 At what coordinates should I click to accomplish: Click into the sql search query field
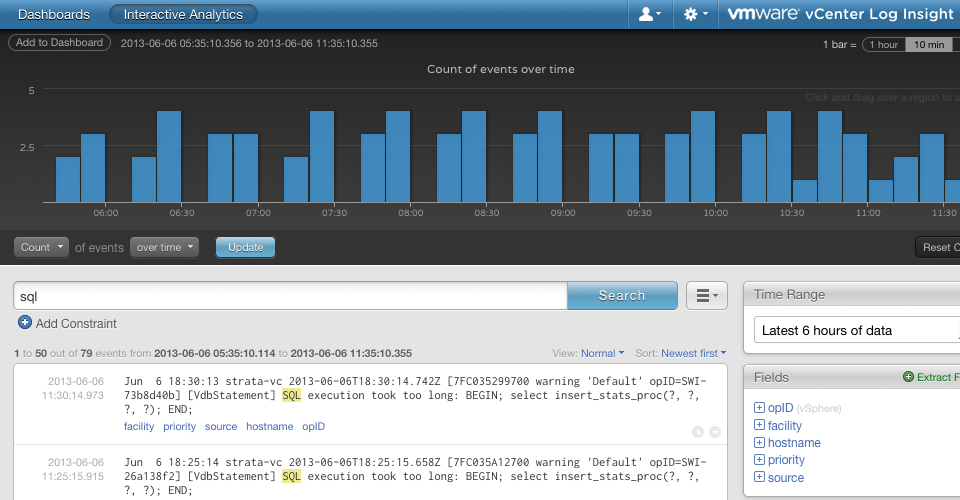(x=290, y=296)
